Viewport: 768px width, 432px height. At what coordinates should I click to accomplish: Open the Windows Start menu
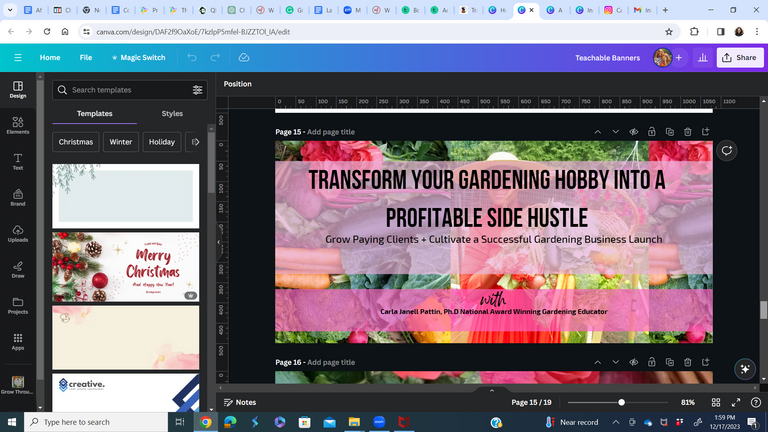pos(12,422)
